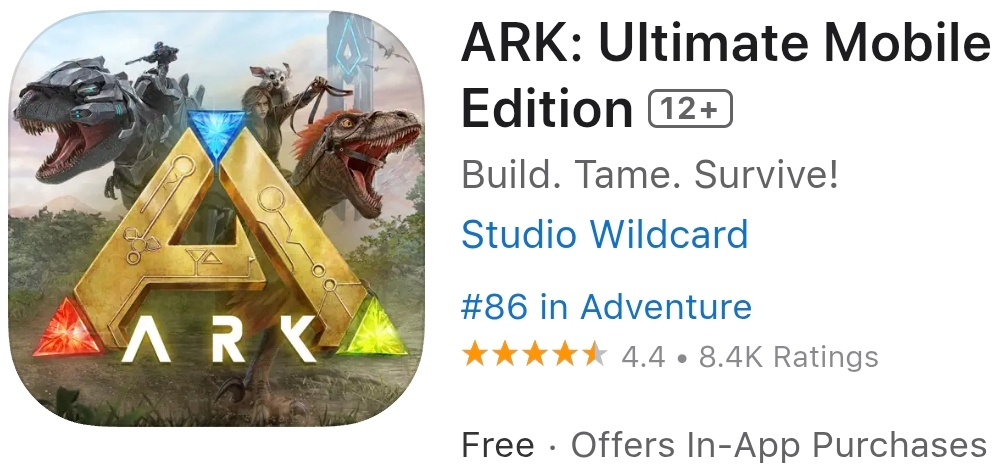Click the Build. Tame. Survive! subtitle
The width and height of the screenshot is (1006, 469).
pos(650,174)
